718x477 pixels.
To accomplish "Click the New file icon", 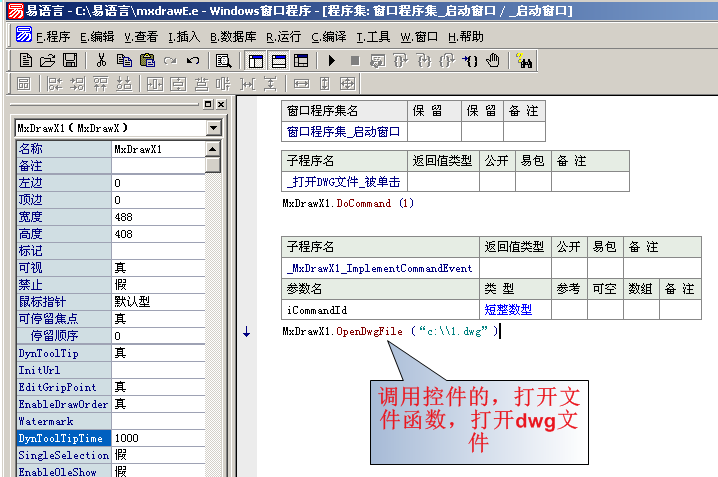I will coord(26,60).
